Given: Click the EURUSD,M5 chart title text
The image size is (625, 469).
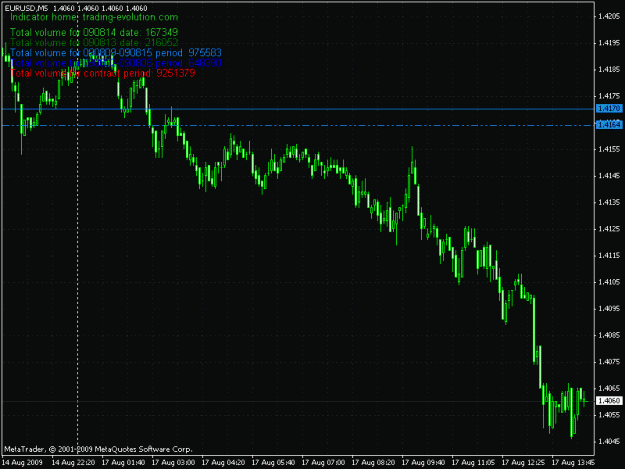Looking at the screenshot, I should click(x=26, y=8).
